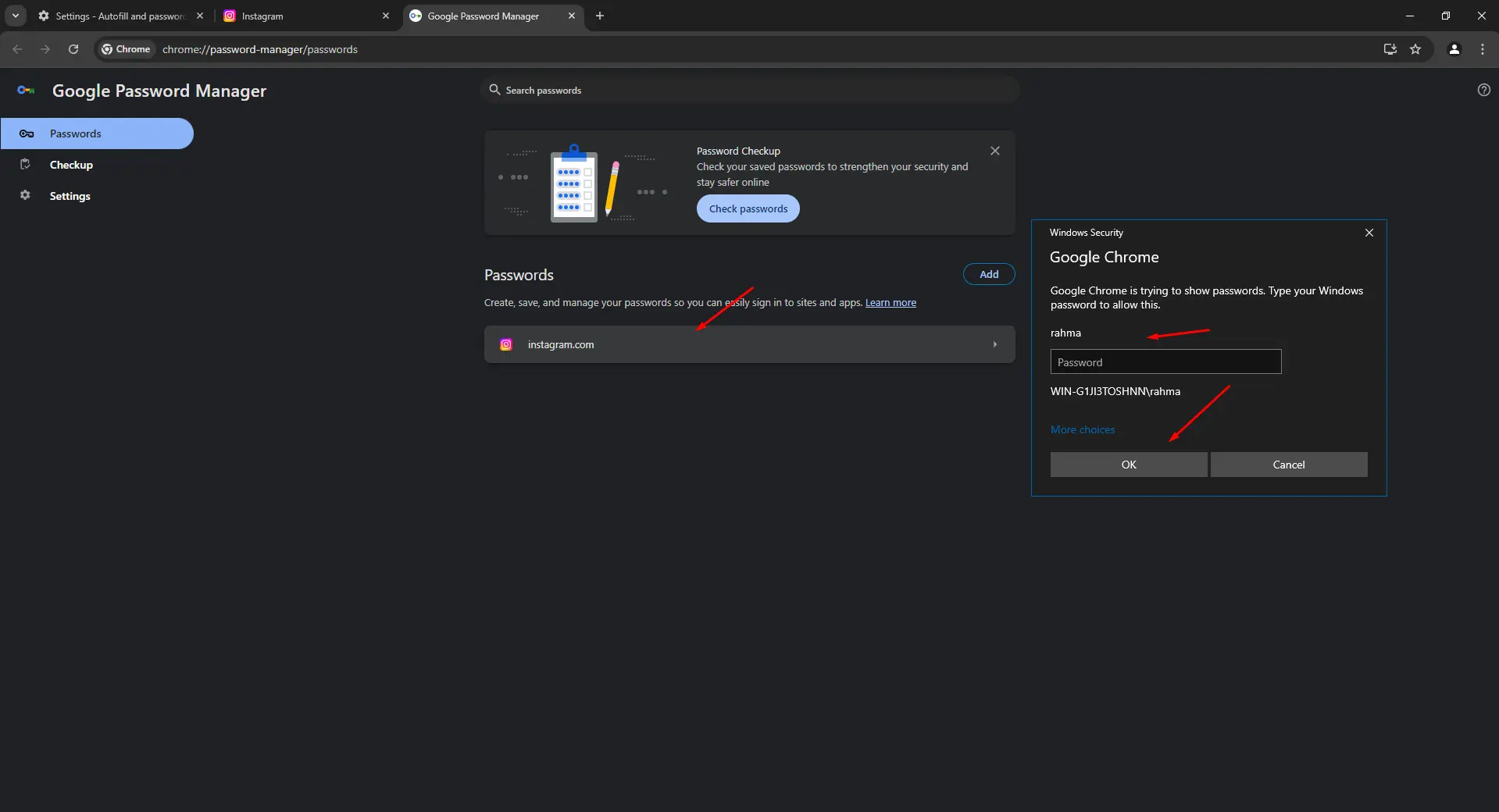Go forward to next page
This screenshot has height=812, width=1499.
(45, 49)
